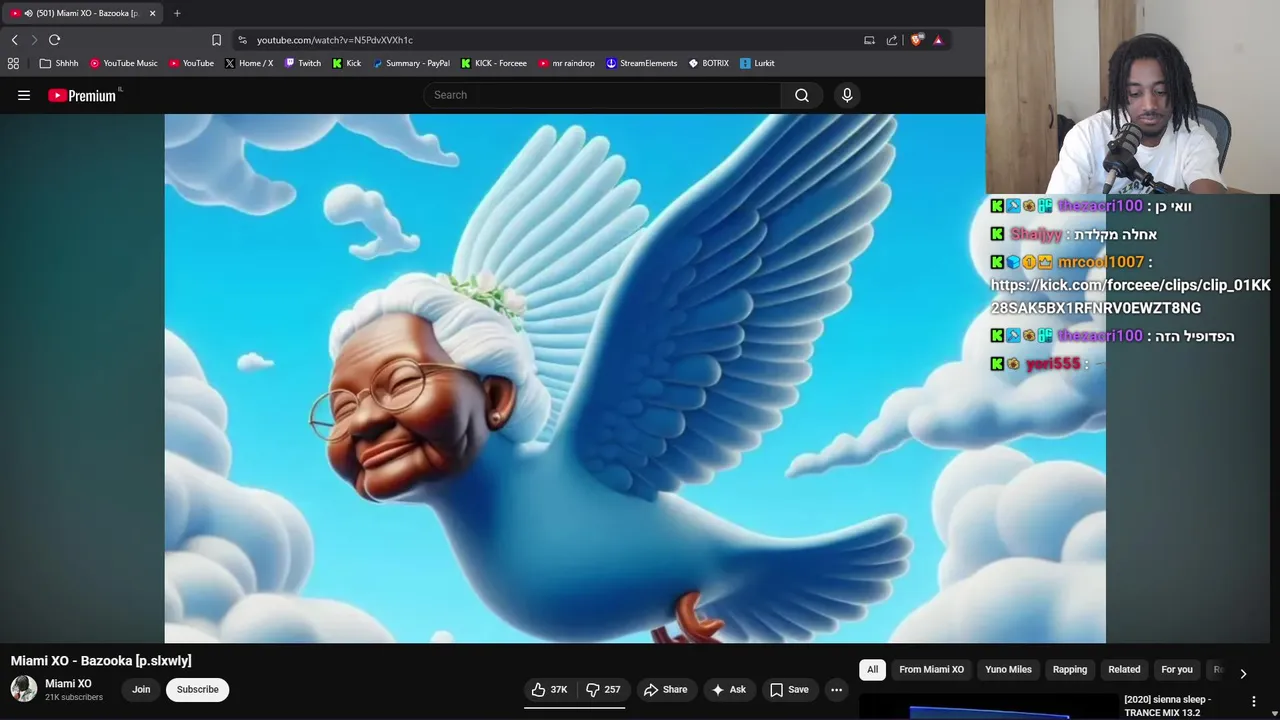The width and height of the screenshot is (1280, 720).
Task: Go to YouTube Premium home logo
Action: [x=82, y=95]
